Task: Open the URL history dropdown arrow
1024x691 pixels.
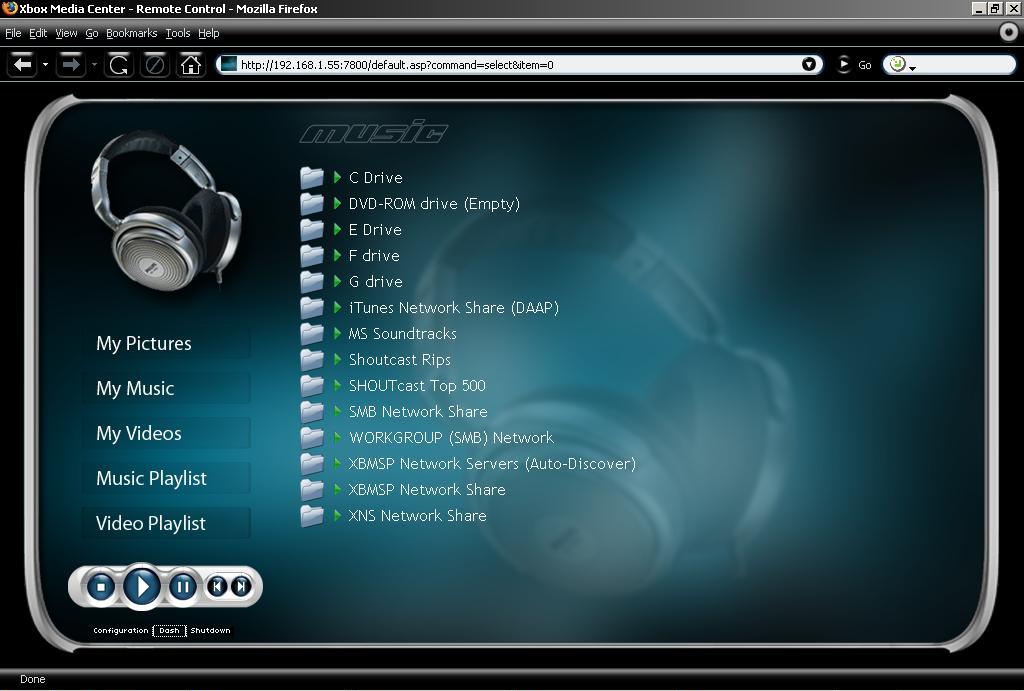Action: pos(808,64)
